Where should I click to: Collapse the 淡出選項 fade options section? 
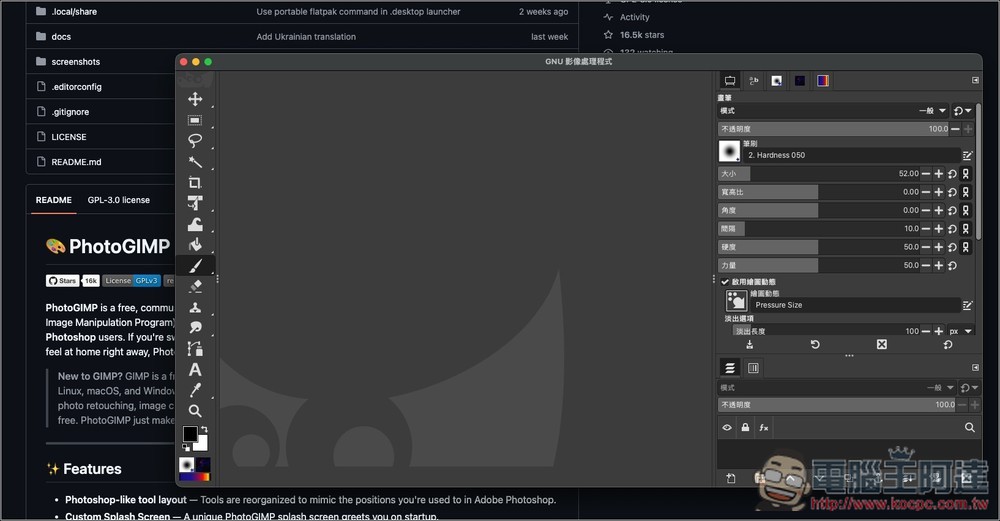coord(739,318)
